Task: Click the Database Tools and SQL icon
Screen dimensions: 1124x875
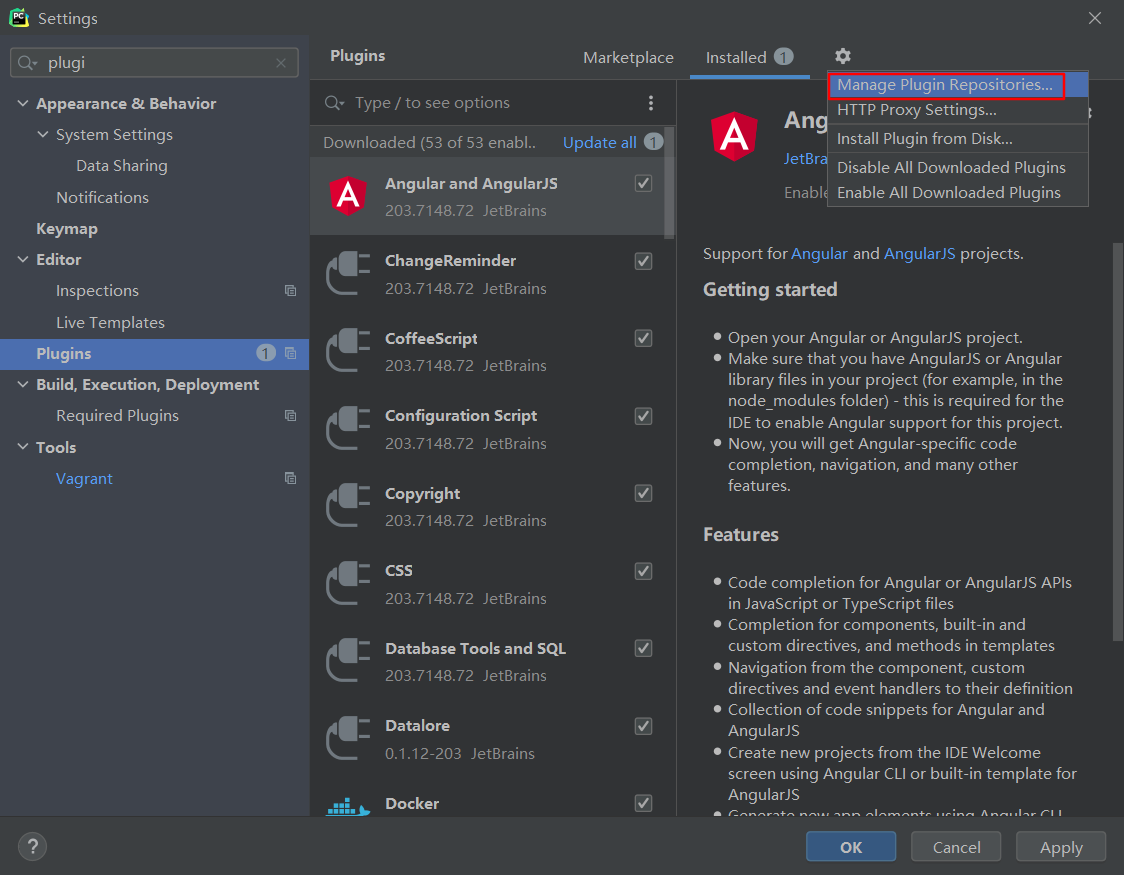Action: [x=348, y=661]
